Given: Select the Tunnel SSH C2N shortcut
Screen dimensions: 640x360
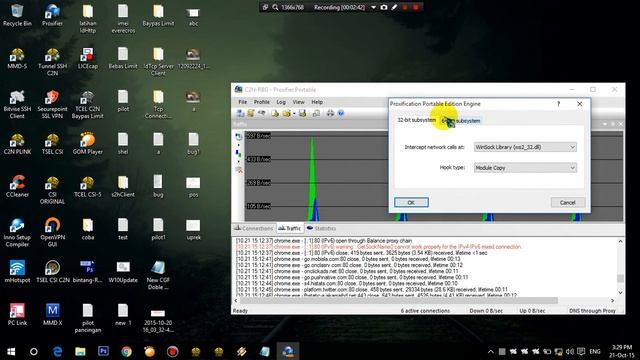Looking at the screenshot, I should pos(52,61).
